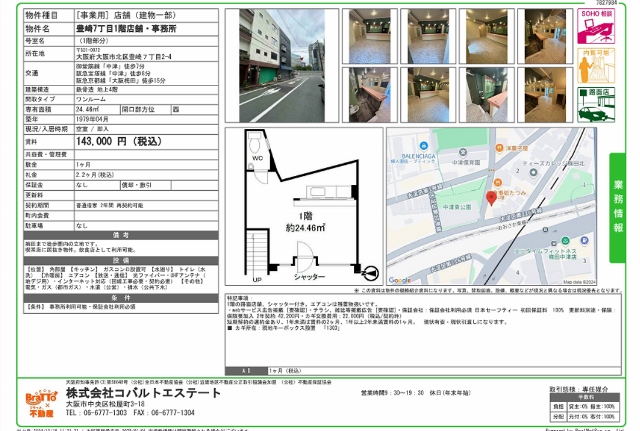Click the company address 大阪市中央区松屋町3-18

[x=105, y=404]
